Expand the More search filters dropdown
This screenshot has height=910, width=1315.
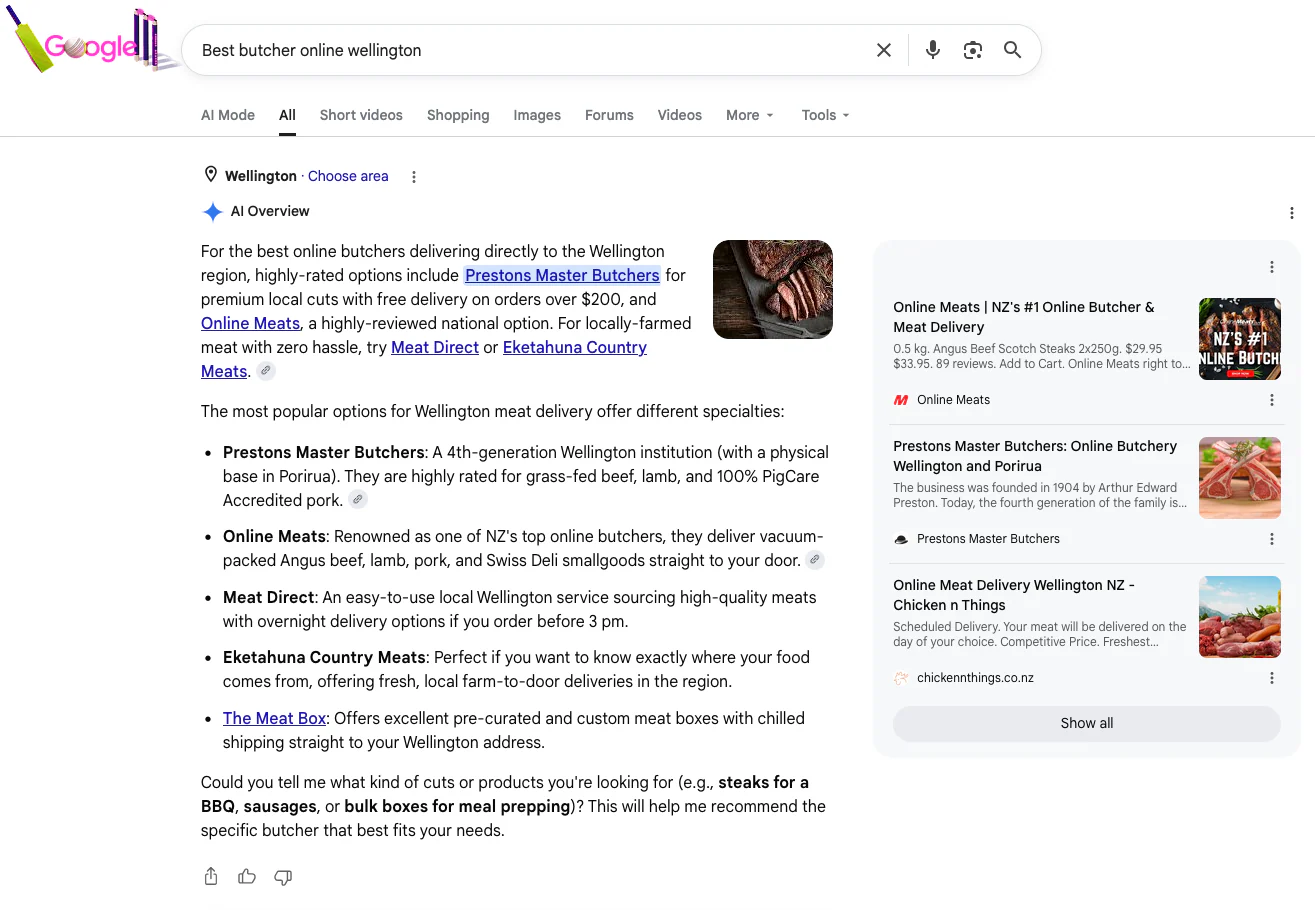click(750, 115)
